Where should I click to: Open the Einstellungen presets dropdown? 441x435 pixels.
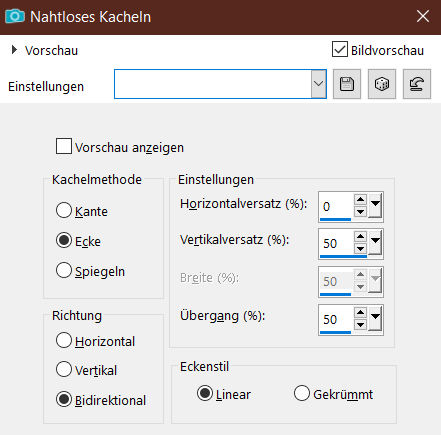coord(319,84)
